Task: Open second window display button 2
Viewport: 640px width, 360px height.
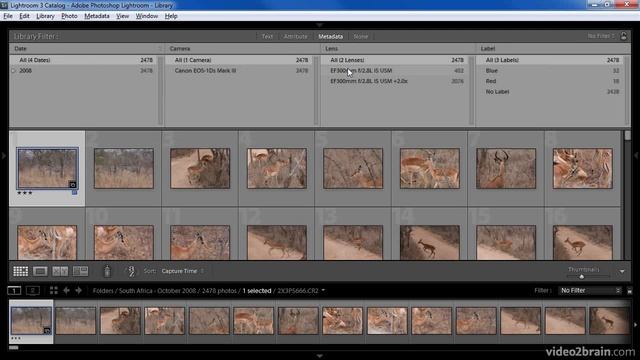Action: tap(33, 291)
